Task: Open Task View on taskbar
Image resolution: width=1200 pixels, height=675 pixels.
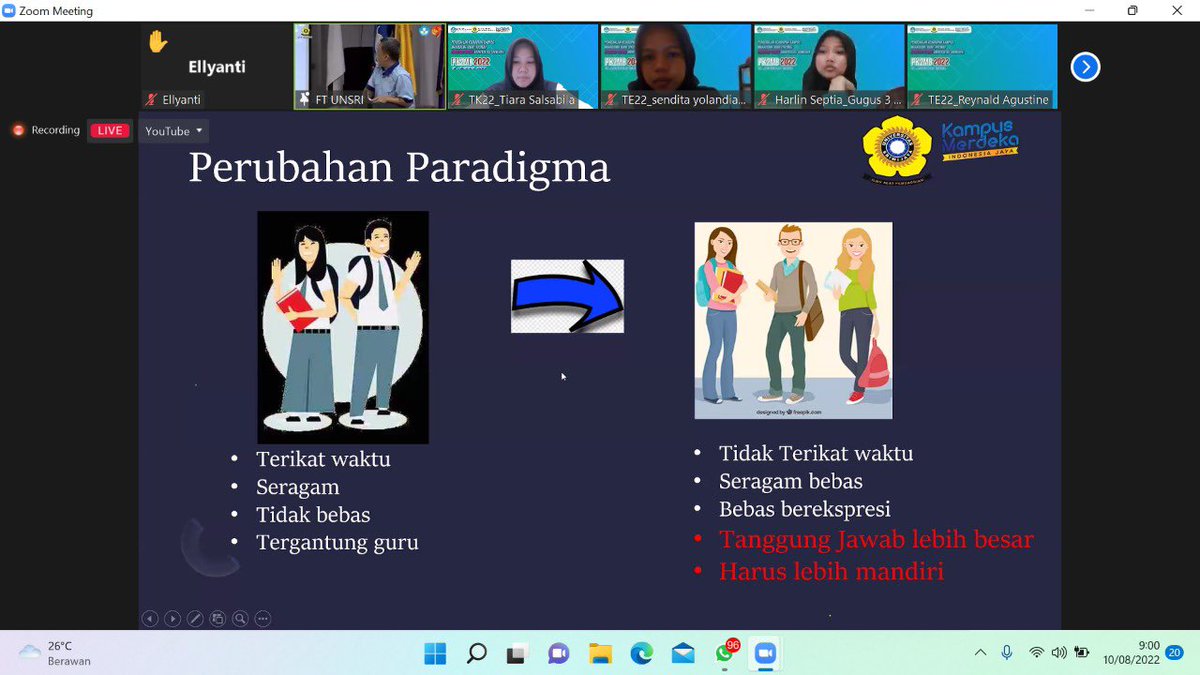Action: click(x=517, y=654)
